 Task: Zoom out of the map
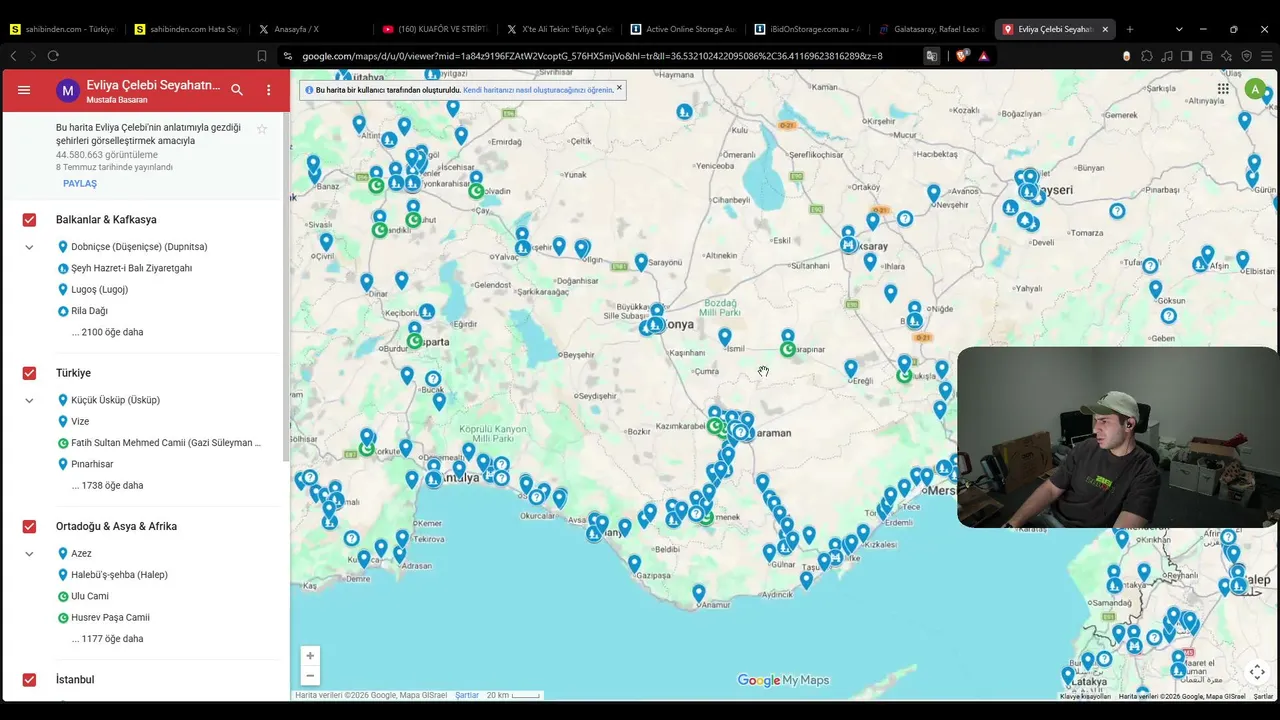tap(310, 676)
